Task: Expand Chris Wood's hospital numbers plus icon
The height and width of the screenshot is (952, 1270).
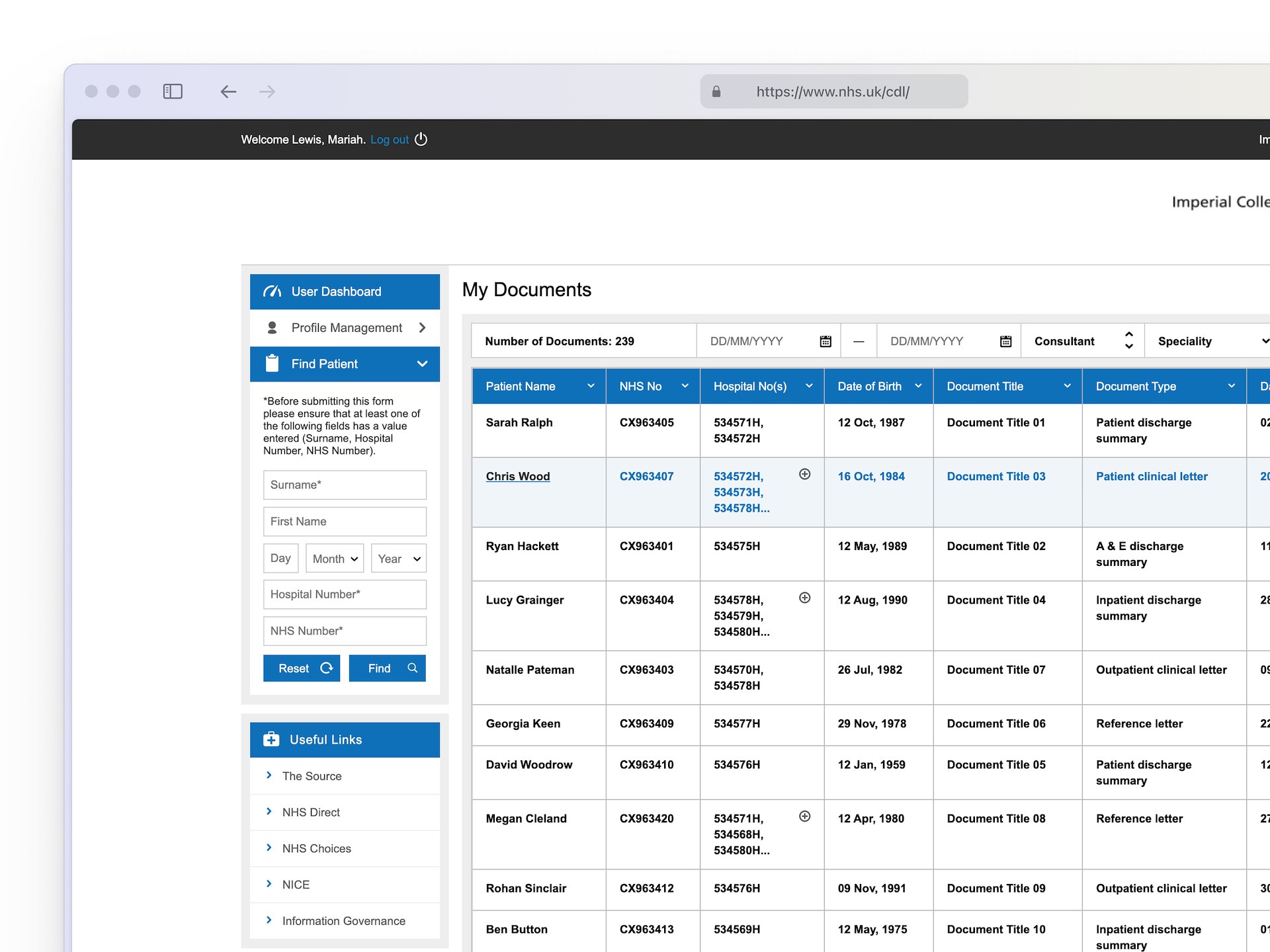Action: [804, 474]
